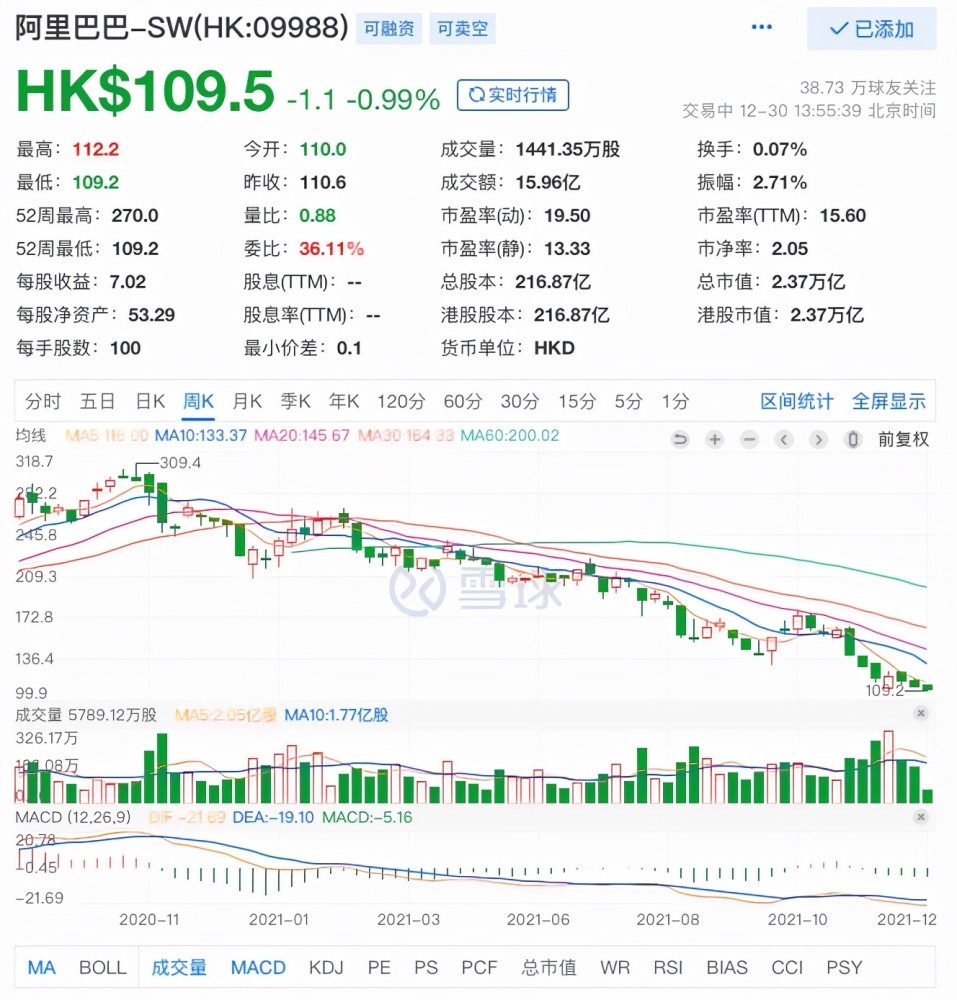The width and height of the screenshot is (957, 1000).
Task: Click the 实时行情 refresh button
Action: coord(513,95)
